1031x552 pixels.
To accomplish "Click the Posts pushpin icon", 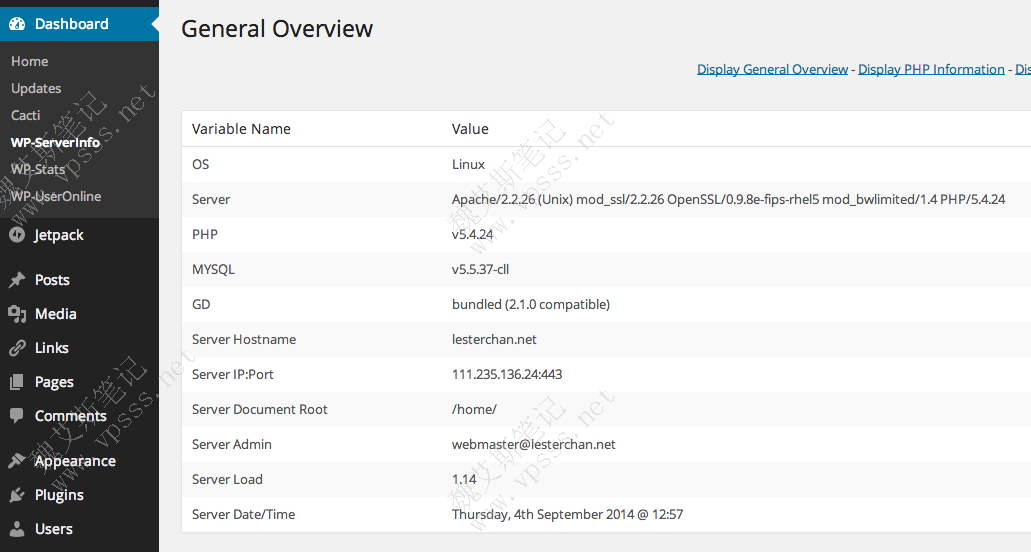I will pyautogui.click(x=17, y=280).
